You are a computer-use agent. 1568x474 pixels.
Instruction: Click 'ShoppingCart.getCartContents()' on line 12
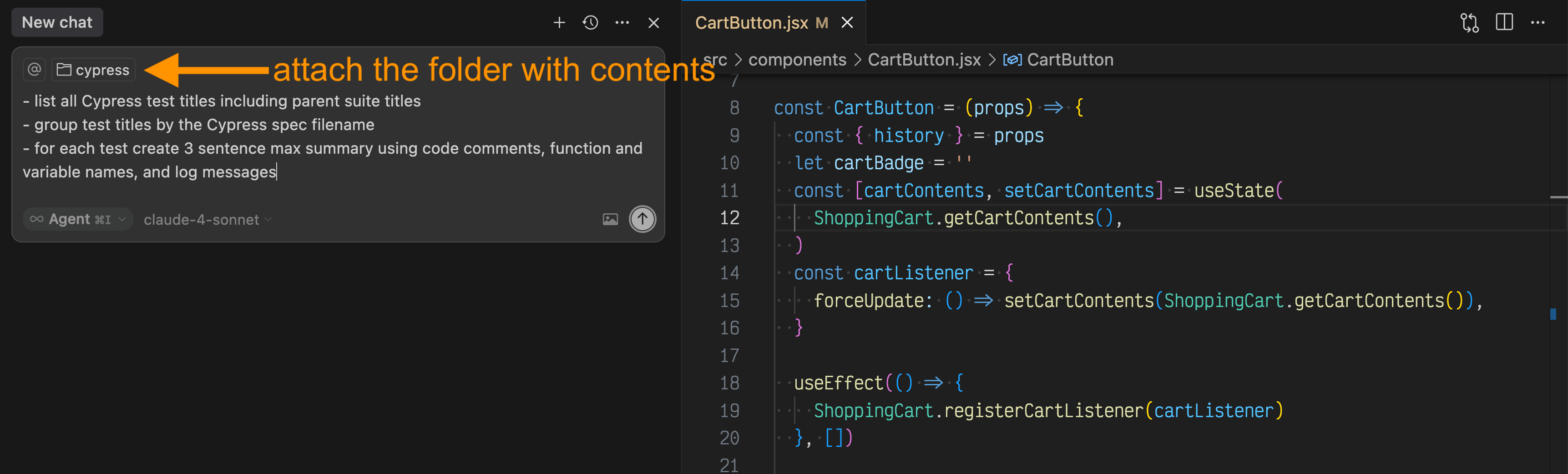[964, 218]
